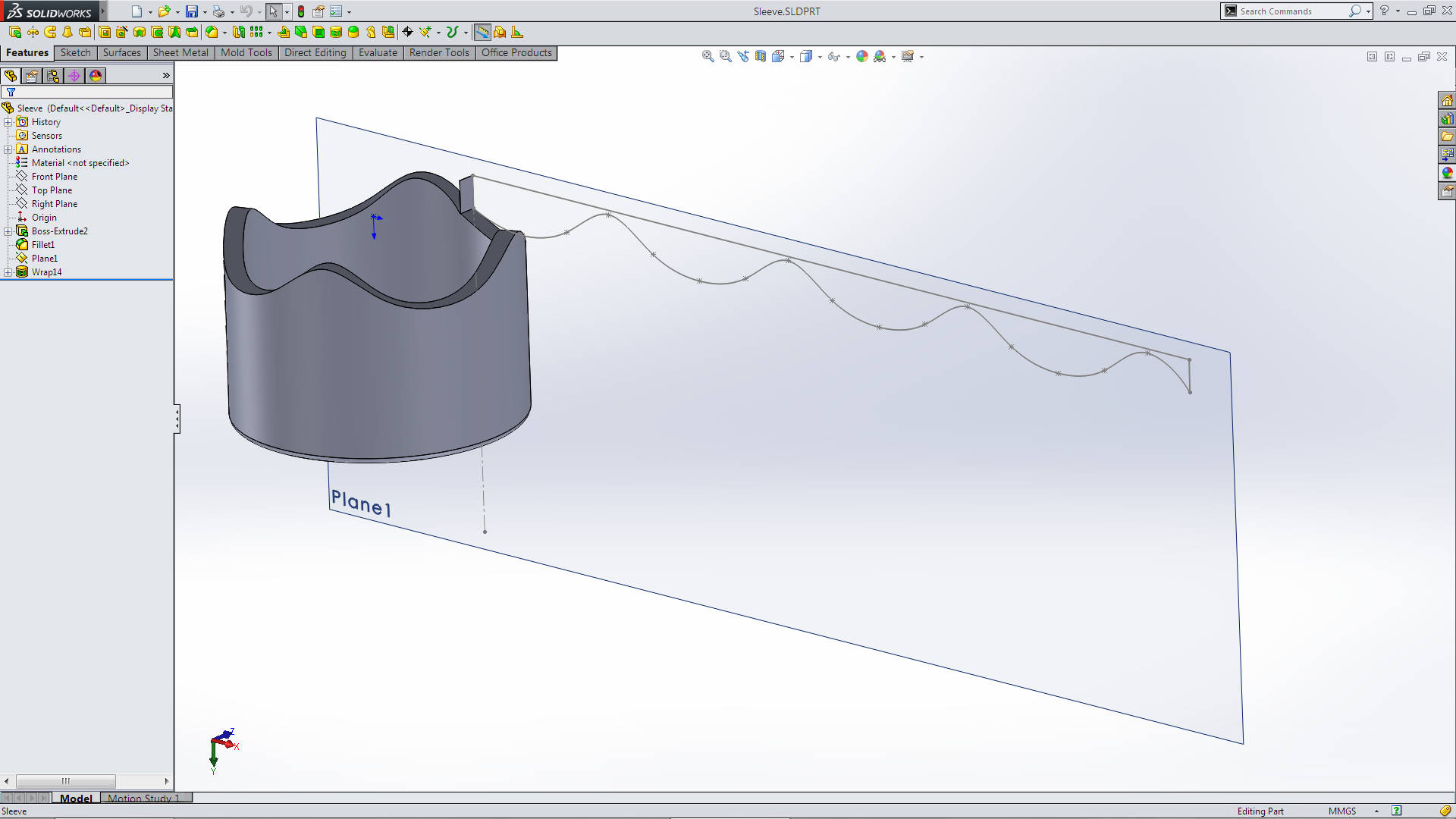This screenshot has width=1456, height=819.
Task: Toggle Hide/Show Items glasses icon
Action: tap(833, 56)
